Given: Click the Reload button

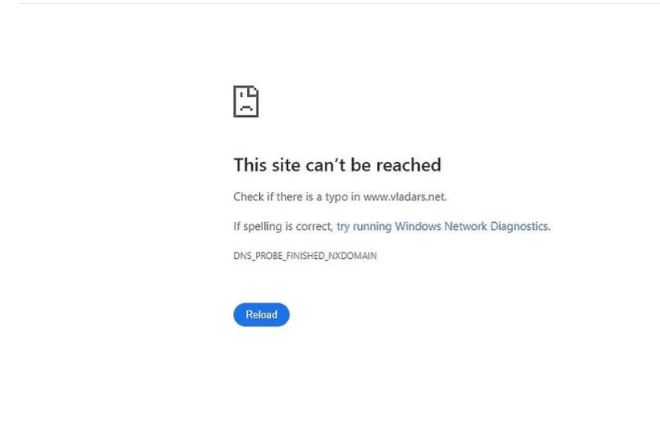Looking at the screenshot, I should [x=261, y=314].
